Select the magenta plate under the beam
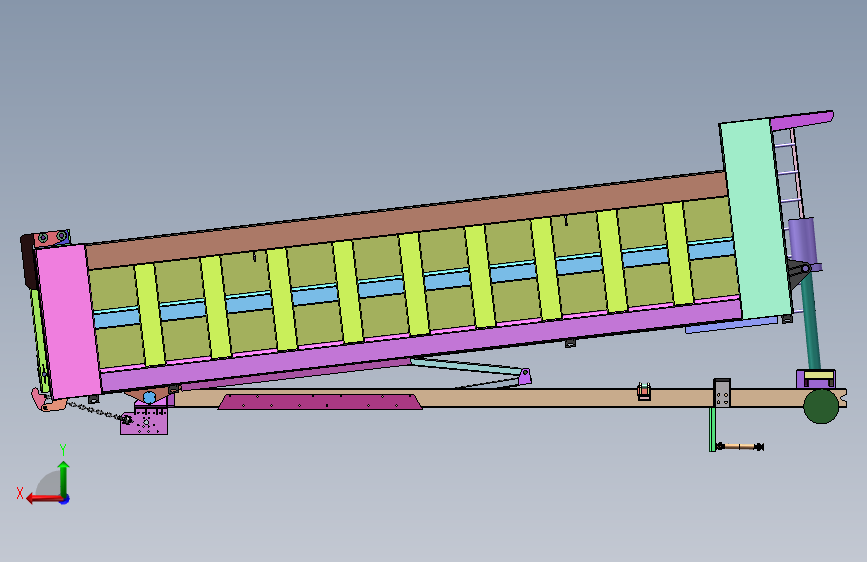Screen dimensions: 867x562 (320, 402)
